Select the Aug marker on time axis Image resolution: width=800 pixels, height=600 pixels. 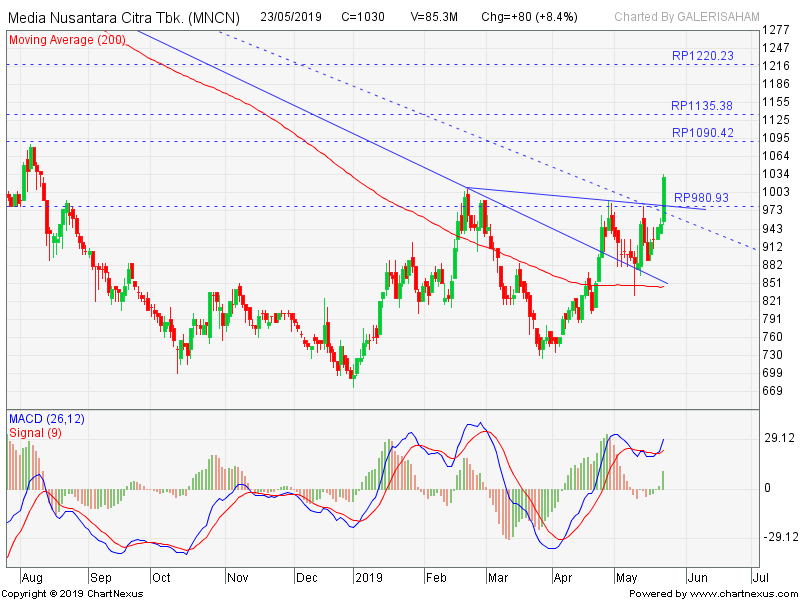click(x=32, y=577)
